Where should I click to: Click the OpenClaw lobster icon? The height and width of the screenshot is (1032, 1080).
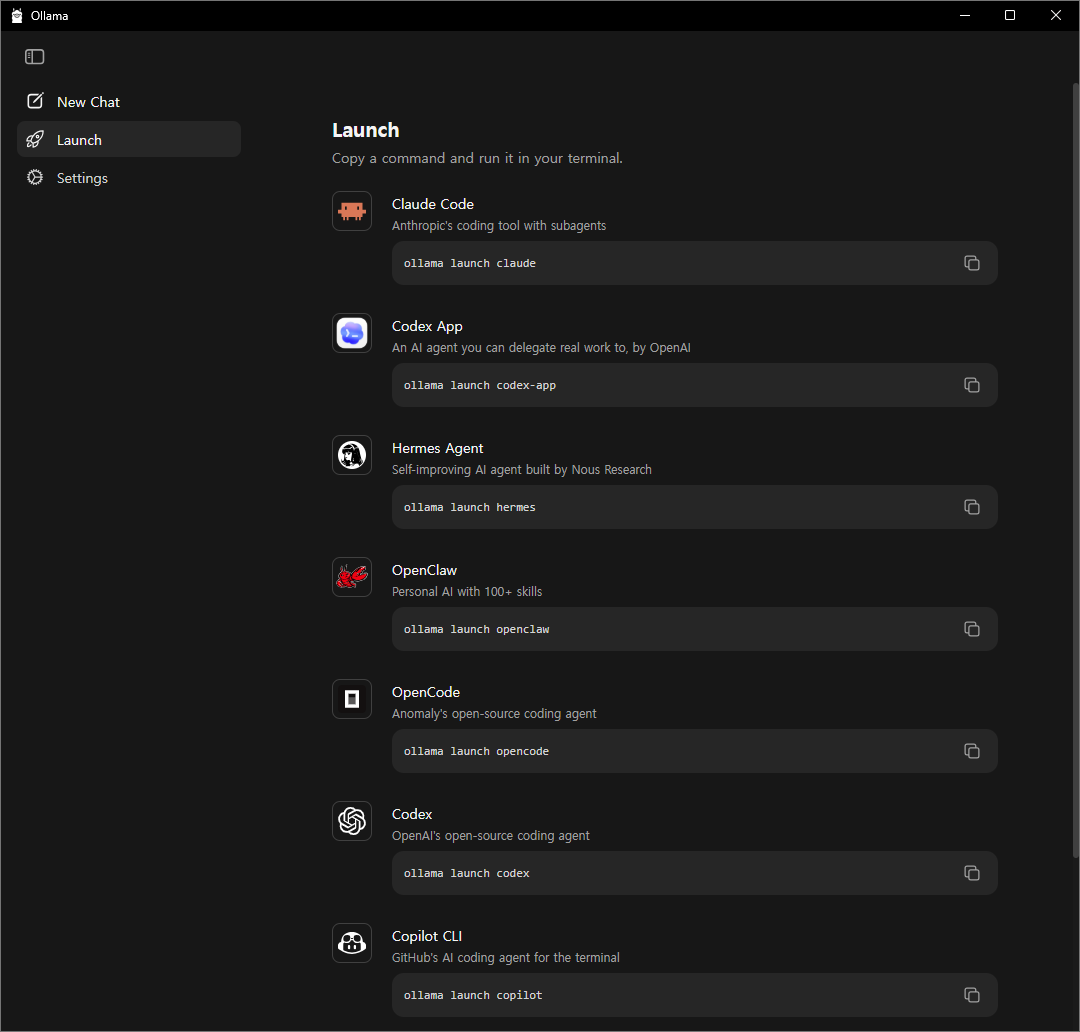coord(352,577)
